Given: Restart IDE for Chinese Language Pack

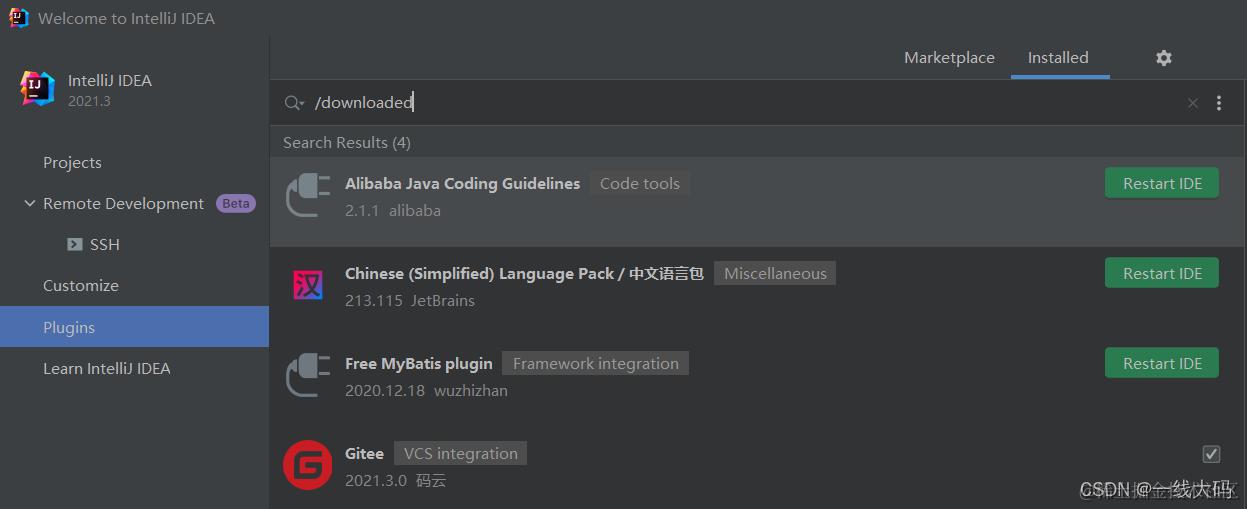Looking at the screenshot, I should 1162,273.
